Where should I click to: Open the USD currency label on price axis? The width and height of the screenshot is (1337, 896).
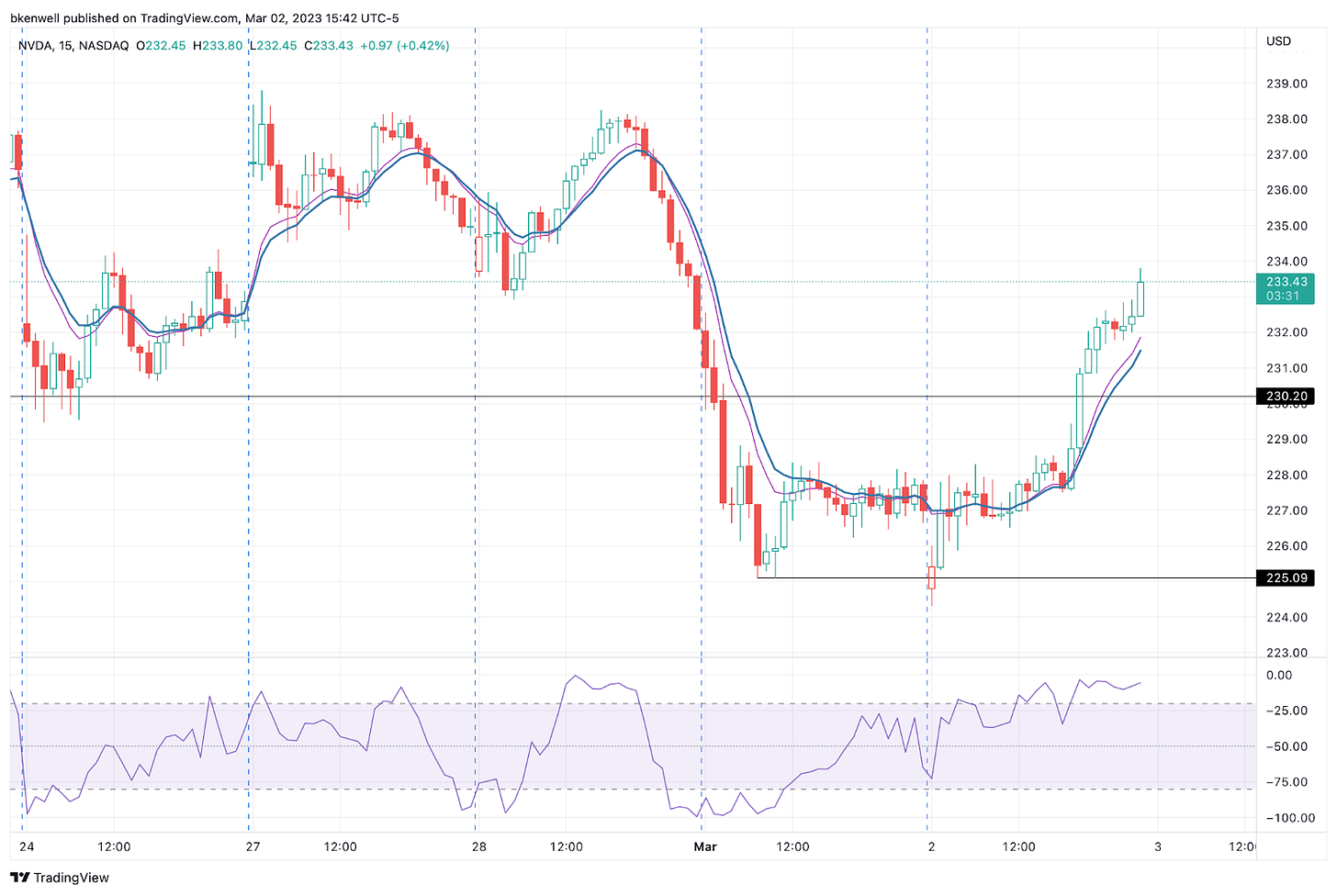1278,41
